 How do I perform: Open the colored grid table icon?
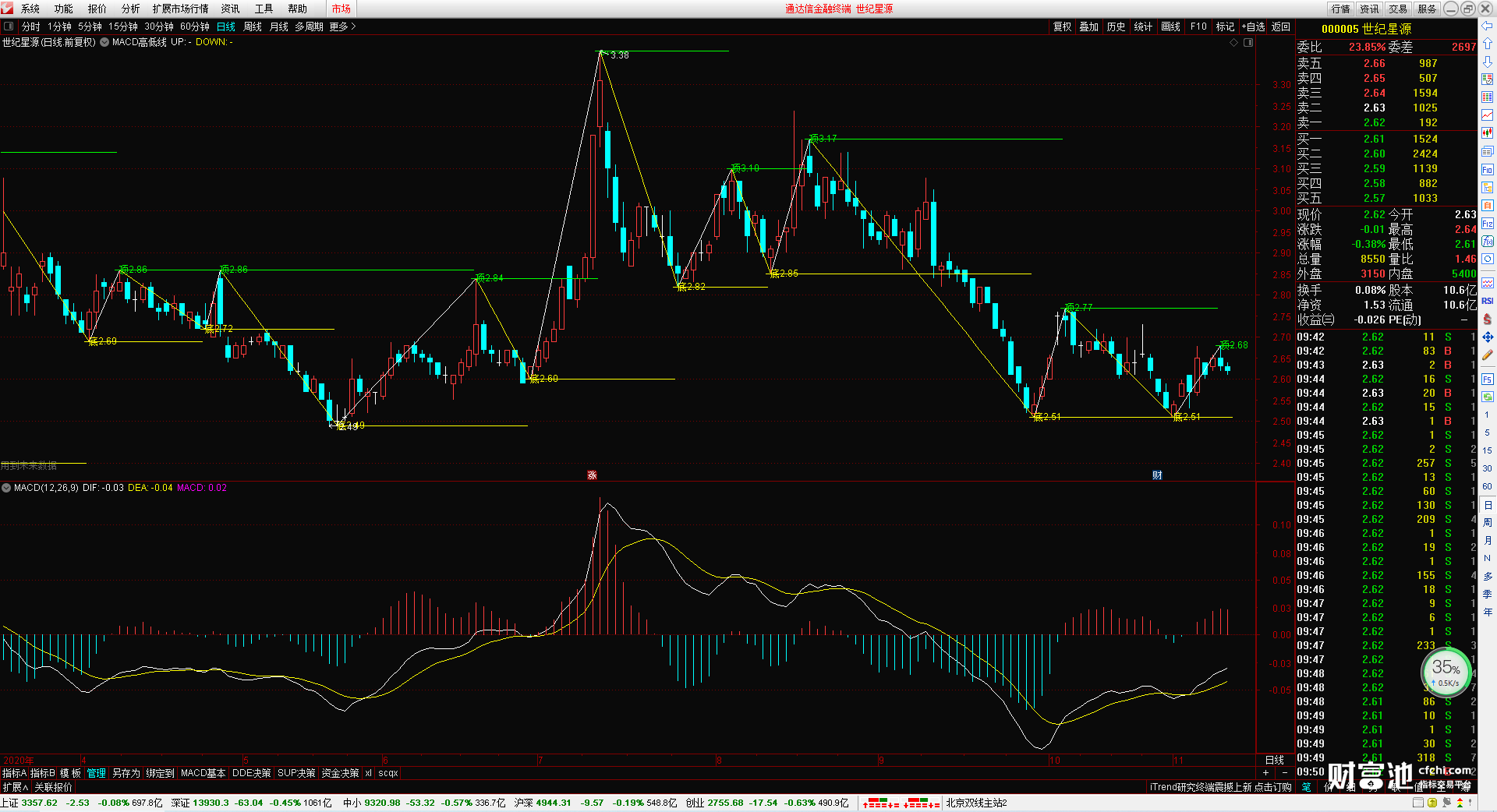pos(1487,97)
